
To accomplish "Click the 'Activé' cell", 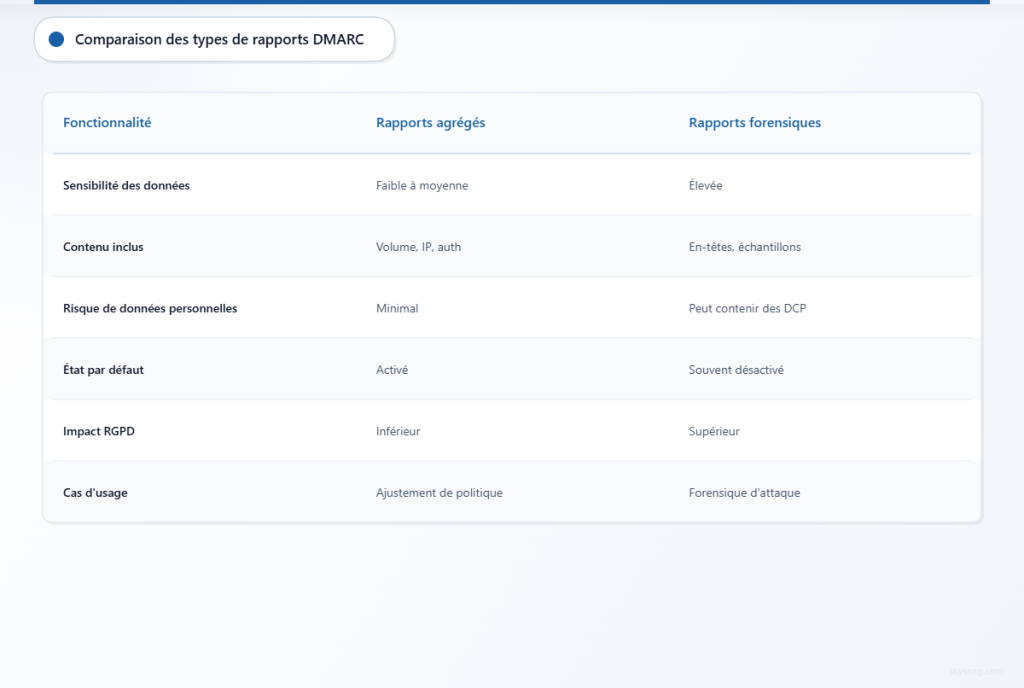I will (392, 369).
